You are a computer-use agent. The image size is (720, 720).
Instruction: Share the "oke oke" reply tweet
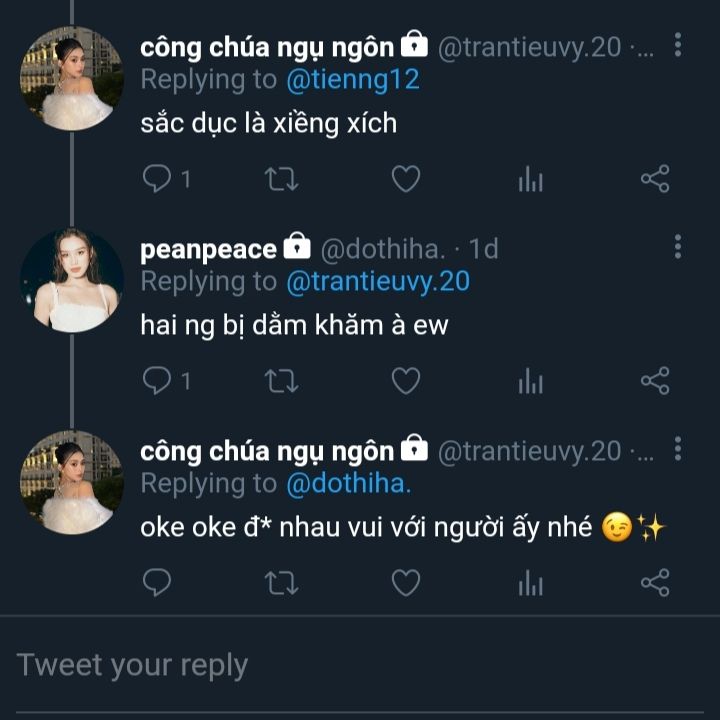click(x=654, y=582)
